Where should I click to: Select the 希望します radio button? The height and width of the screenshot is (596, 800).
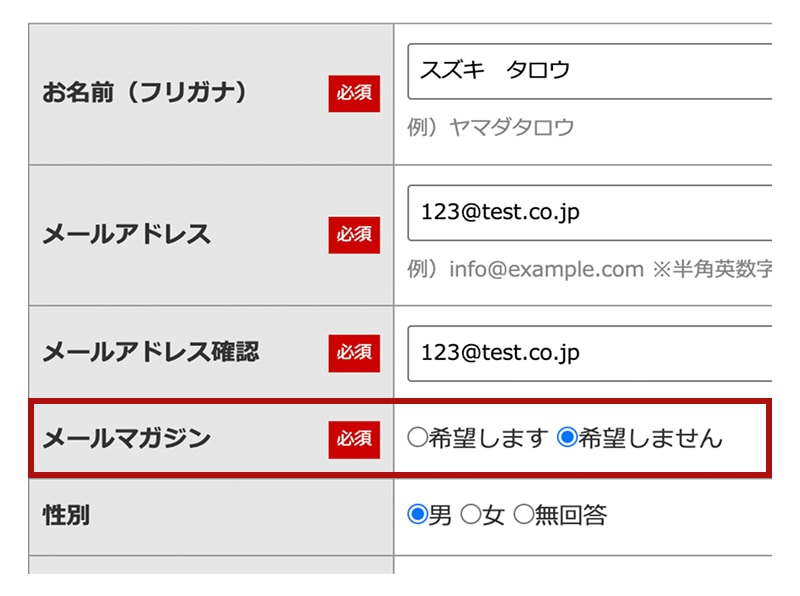(x=418, y=437)
